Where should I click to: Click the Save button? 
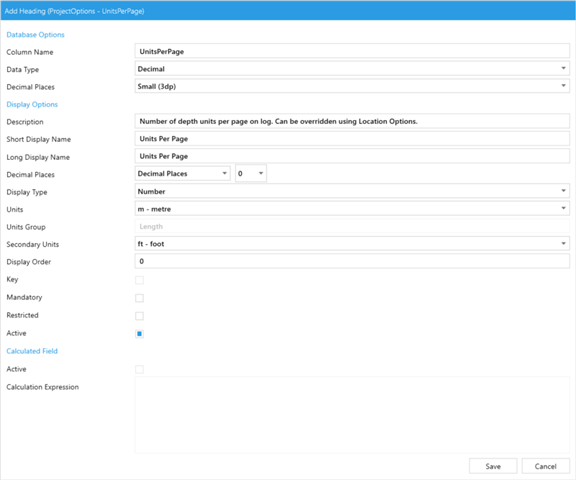[493, 466]
